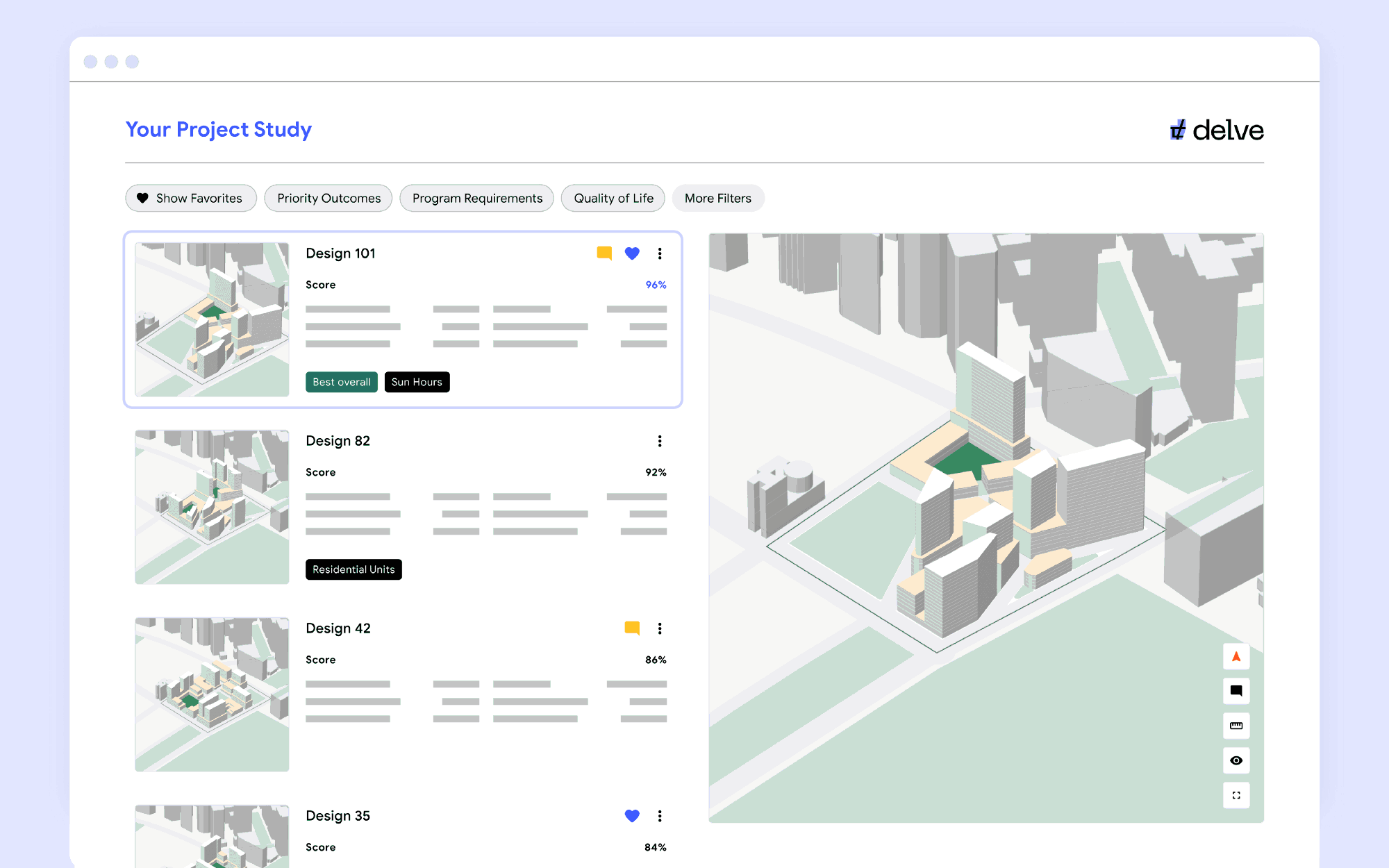Expand More Filters dropdown
The height and width of the screenshot is (868, 1389).
[x=719, y=198]
